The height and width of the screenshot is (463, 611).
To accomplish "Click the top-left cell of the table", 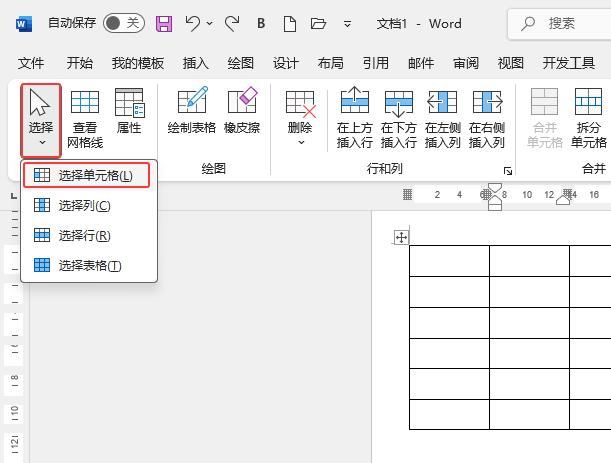I will 449,261.
